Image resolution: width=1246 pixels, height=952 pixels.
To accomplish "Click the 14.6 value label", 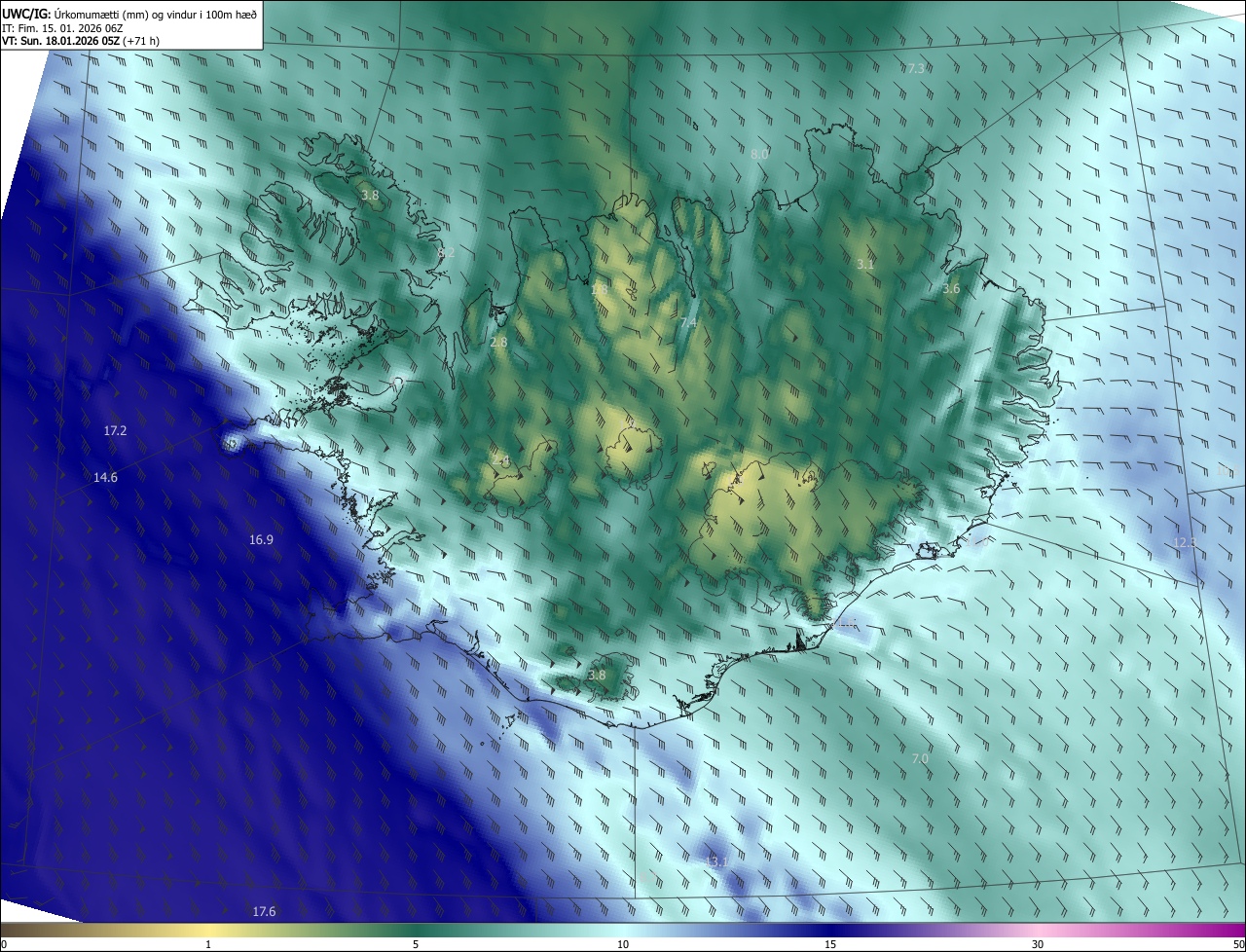I will click(105, 478).
